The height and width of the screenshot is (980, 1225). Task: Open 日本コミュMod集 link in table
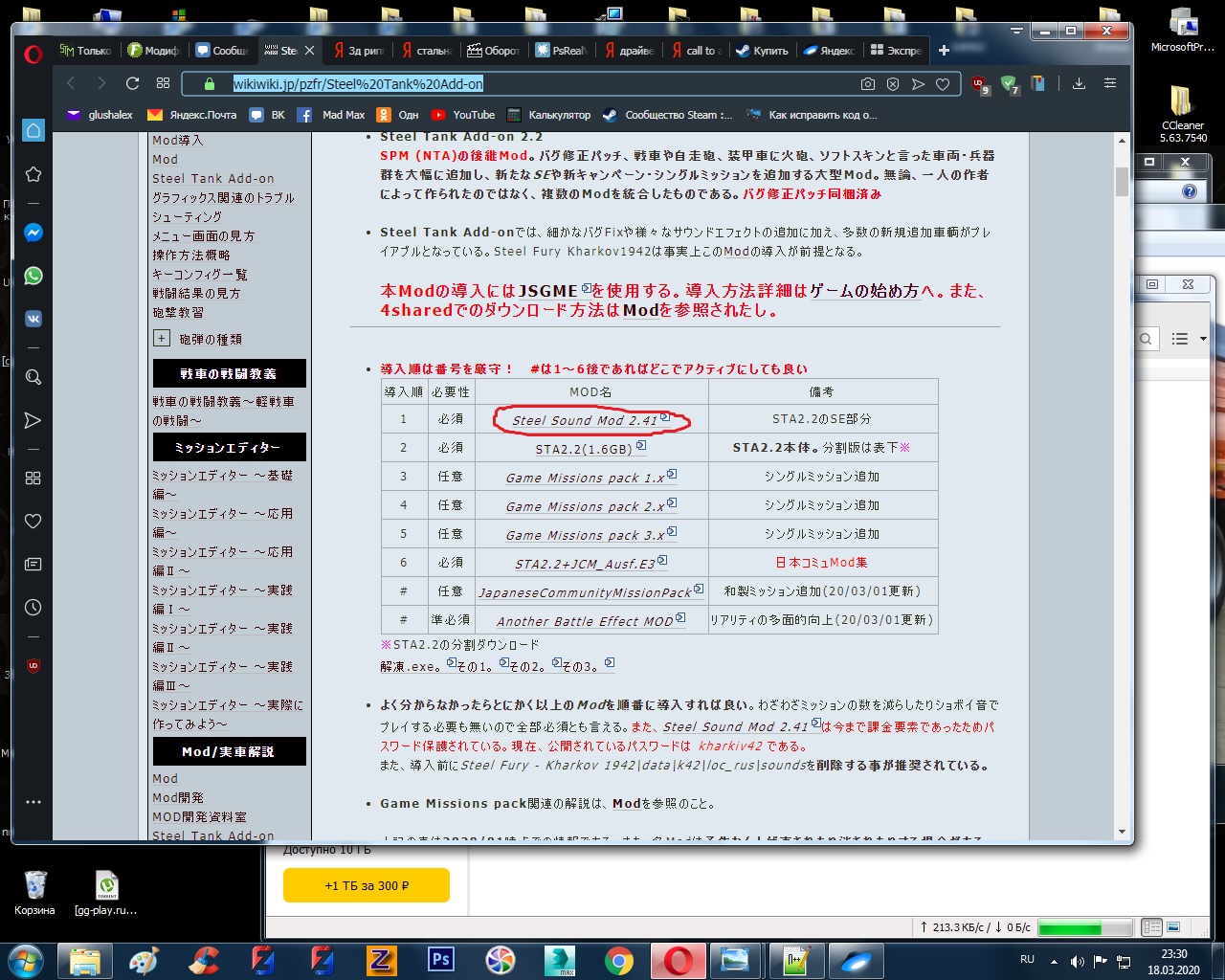[x=822, y=563]
